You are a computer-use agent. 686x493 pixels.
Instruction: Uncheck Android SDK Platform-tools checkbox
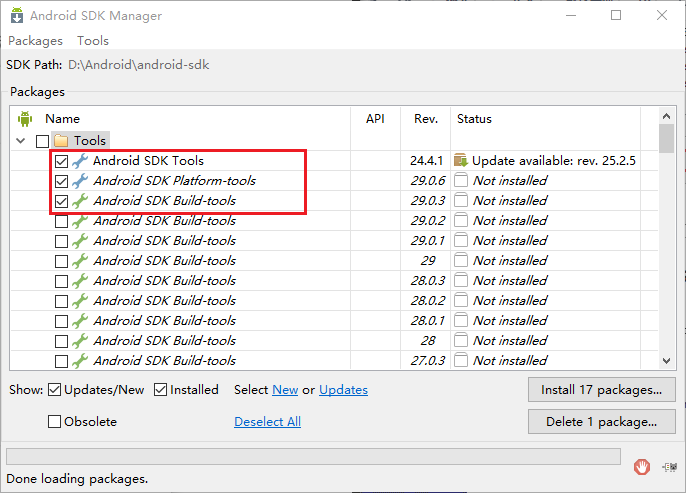point(61,181)
